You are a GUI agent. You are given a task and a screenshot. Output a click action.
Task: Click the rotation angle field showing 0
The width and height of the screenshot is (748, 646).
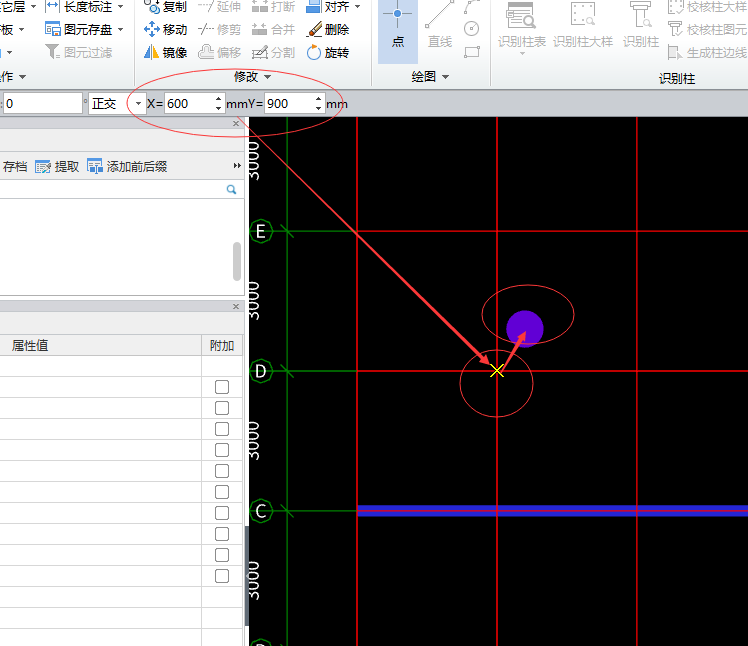tap(43, 104)
